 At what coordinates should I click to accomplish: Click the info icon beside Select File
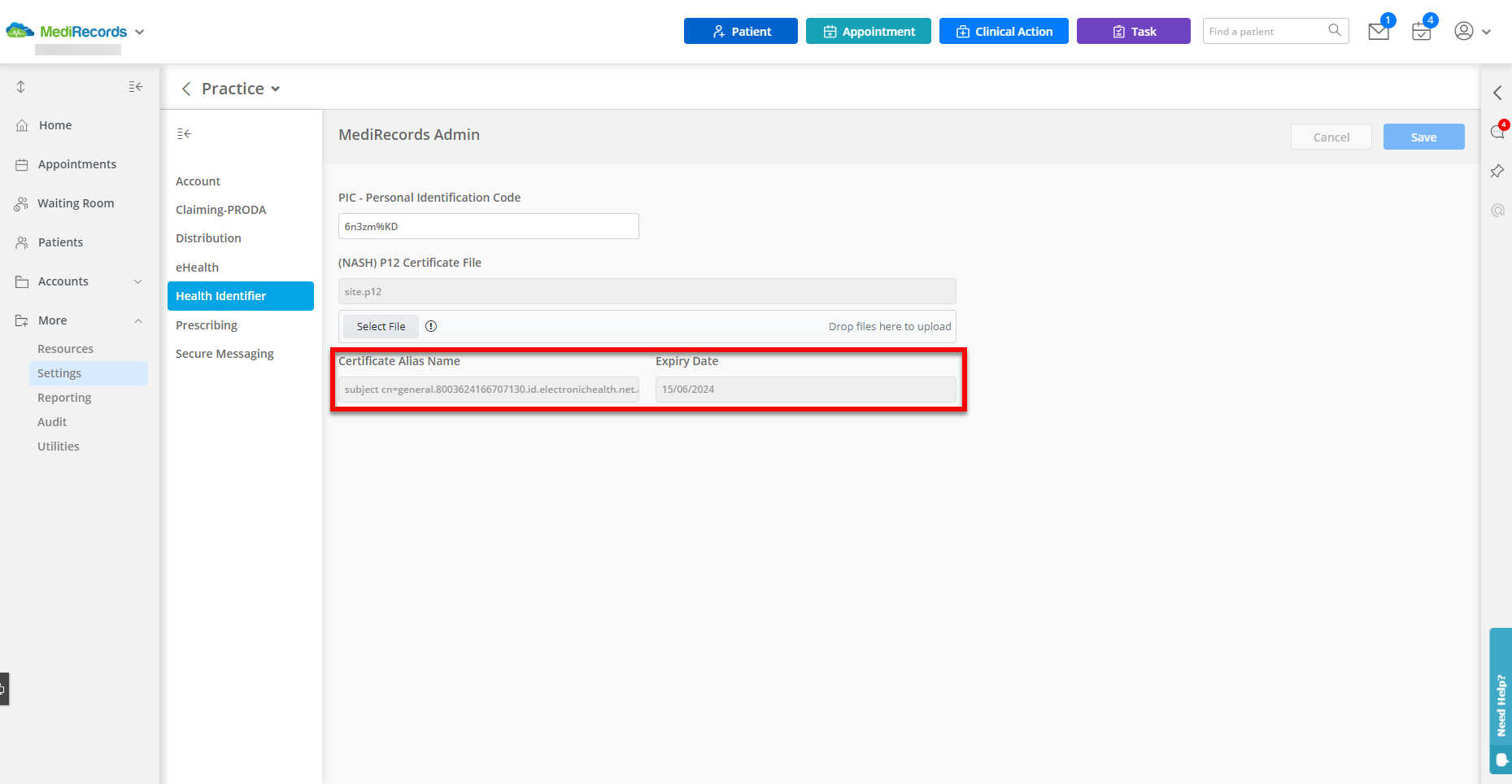431,326
